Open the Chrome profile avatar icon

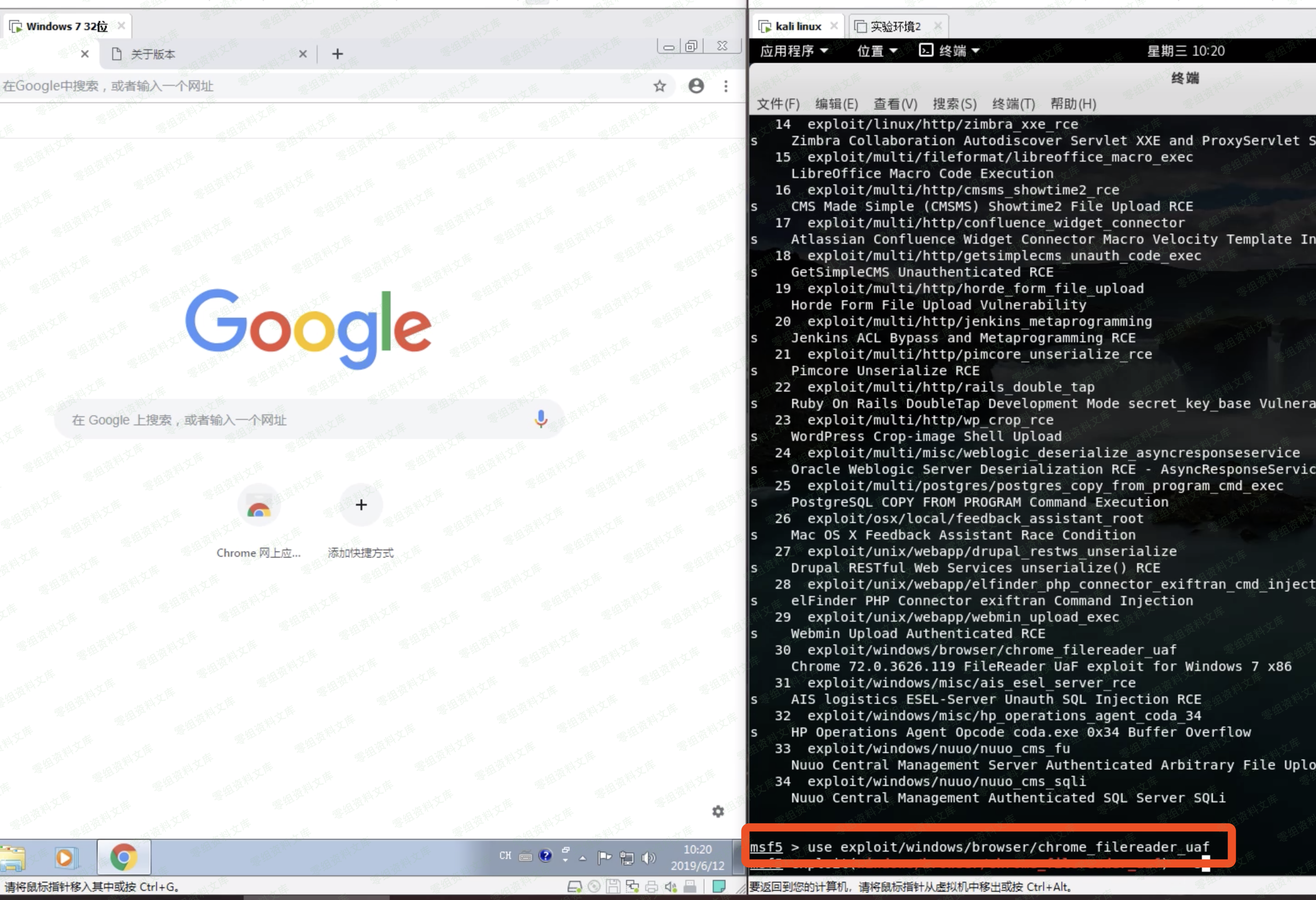(x=696, y=85)
